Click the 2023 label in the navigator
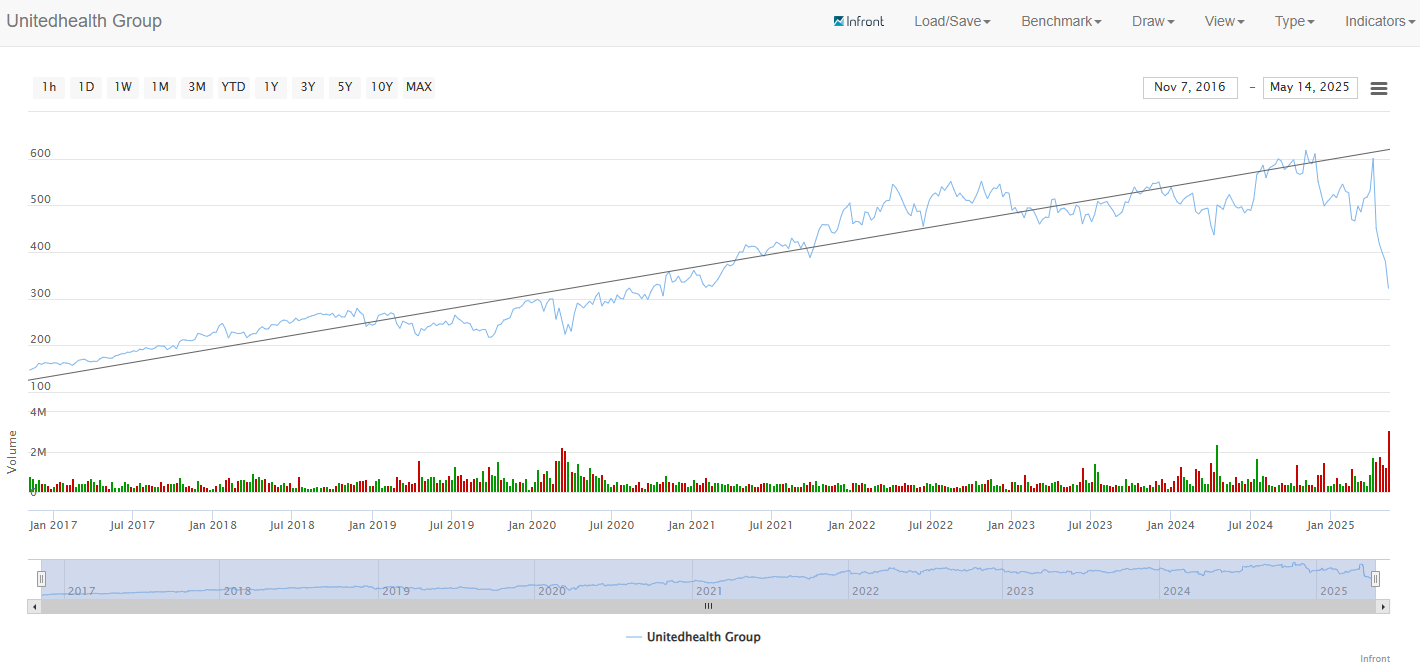Viewport: 1420px width, 669px height. [1020, 591]
